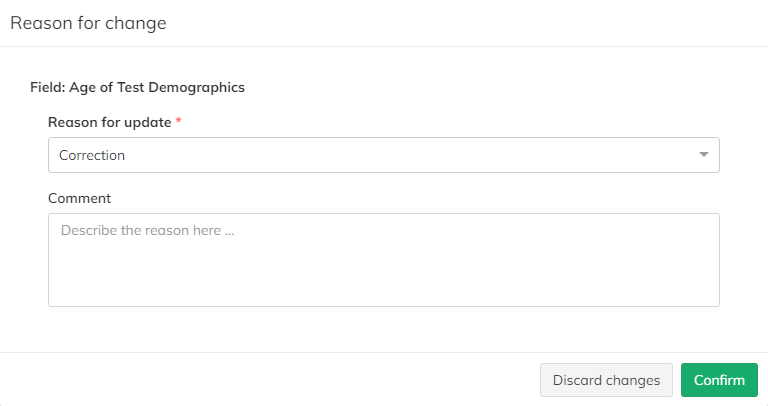Click the dropdown arrow beside Correction
768x406 pixels.
703,155
